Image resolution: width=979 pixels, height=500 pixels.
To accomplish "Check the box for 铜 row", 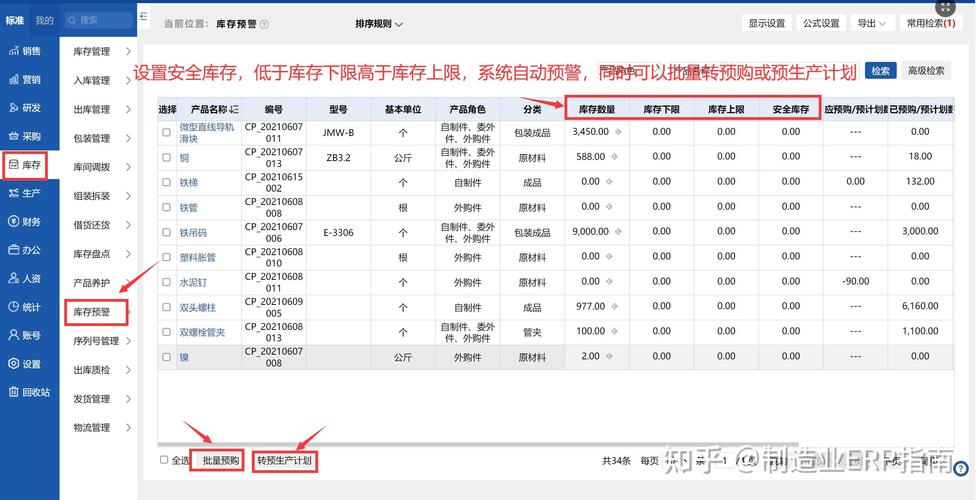I will (166, 157).
